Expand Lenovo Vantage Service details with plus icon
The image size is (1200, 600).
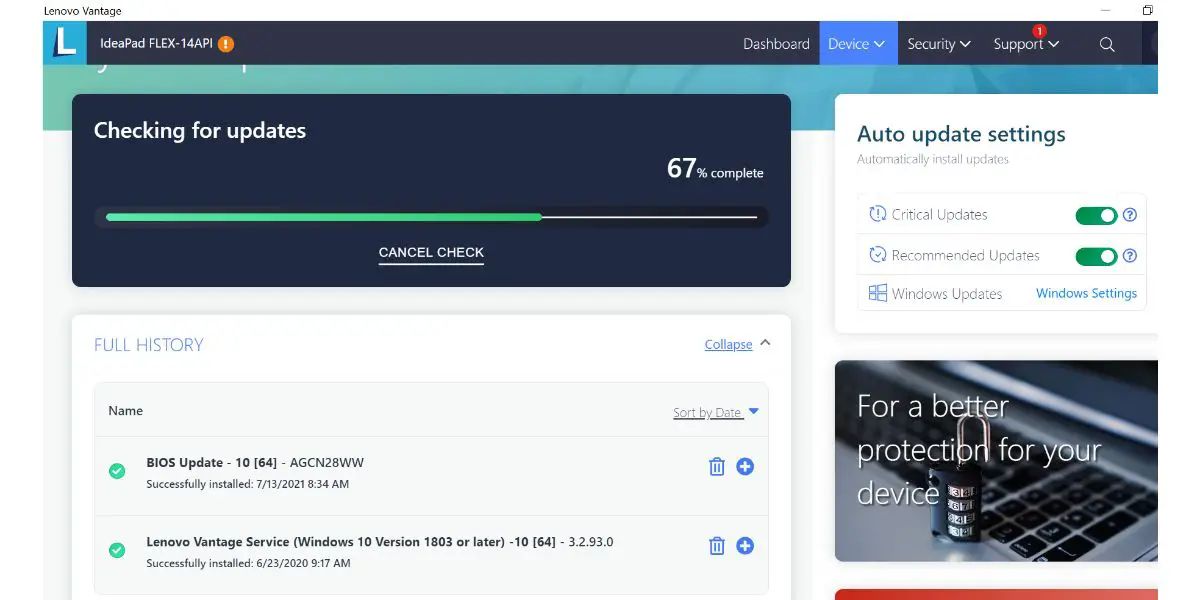745,546
